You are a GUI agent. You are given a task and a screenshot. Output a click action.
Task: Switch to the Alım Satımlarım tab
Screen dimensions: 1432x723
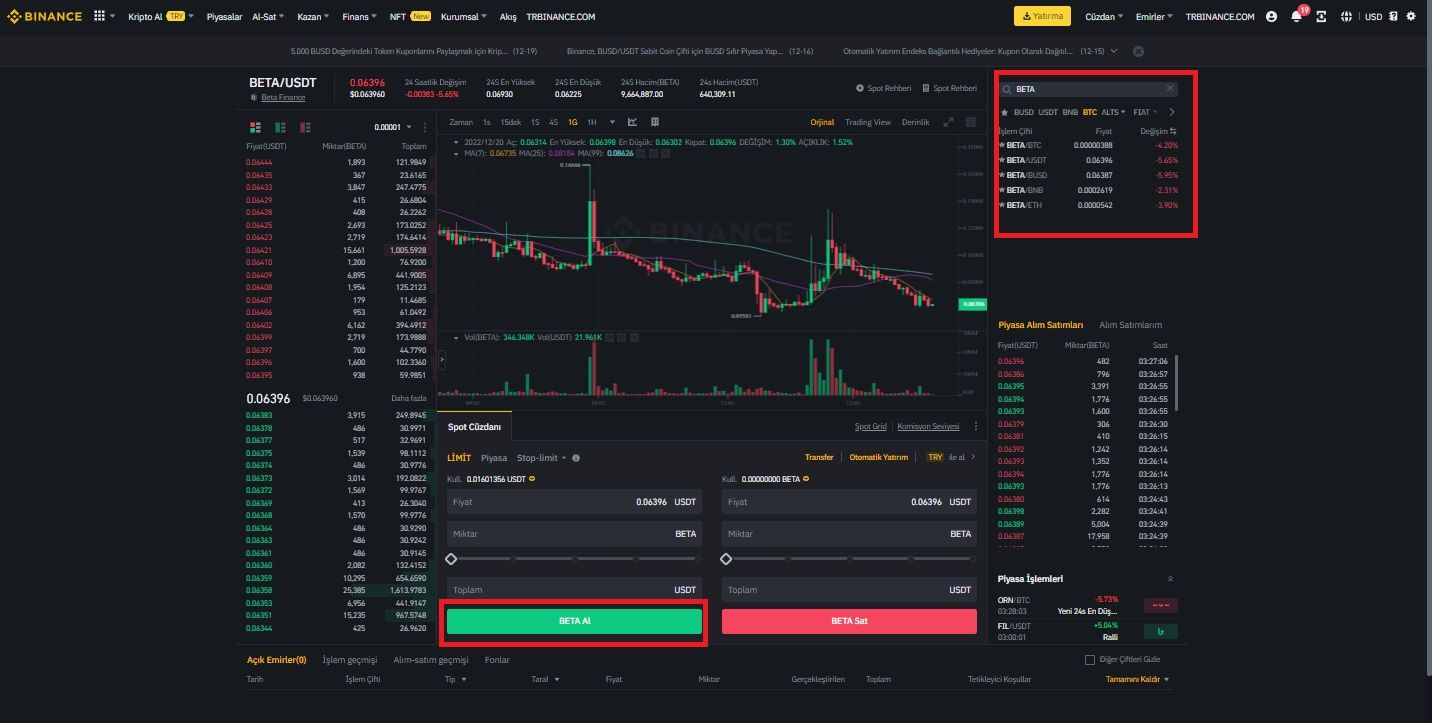pos(1130,325)
